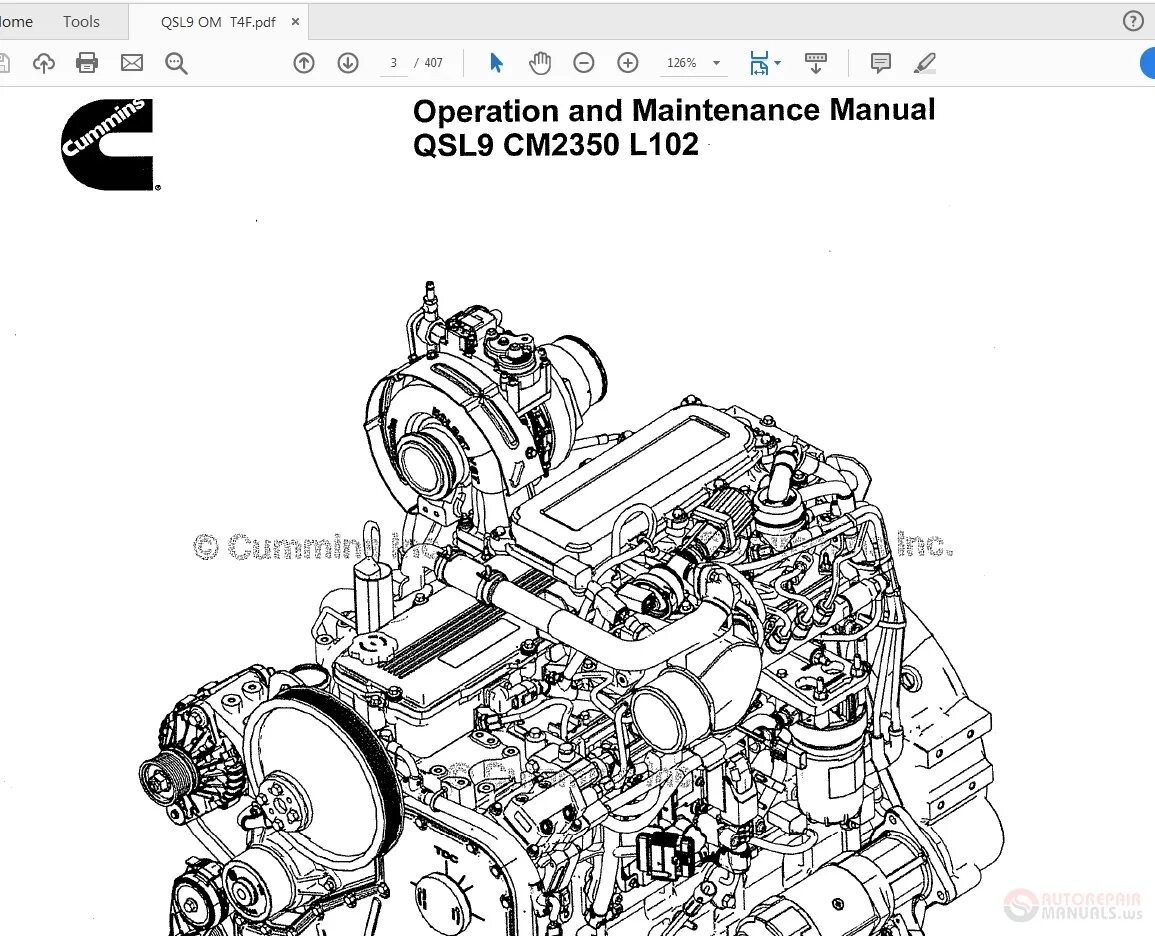The width and height of the screenshot is (1155, 936).
Task: Go to previous page arrow
Action: 303,63
